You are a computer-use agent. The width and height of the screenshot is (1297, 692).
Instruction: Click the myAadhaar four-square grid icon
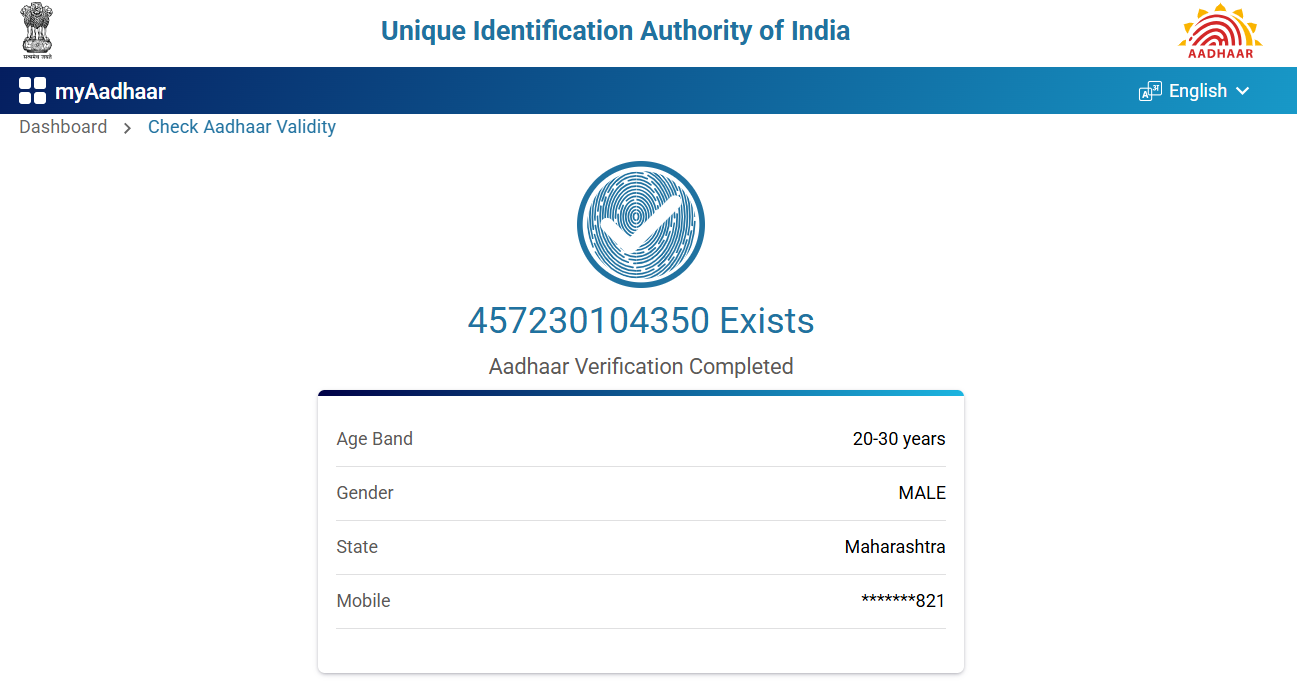32,91
